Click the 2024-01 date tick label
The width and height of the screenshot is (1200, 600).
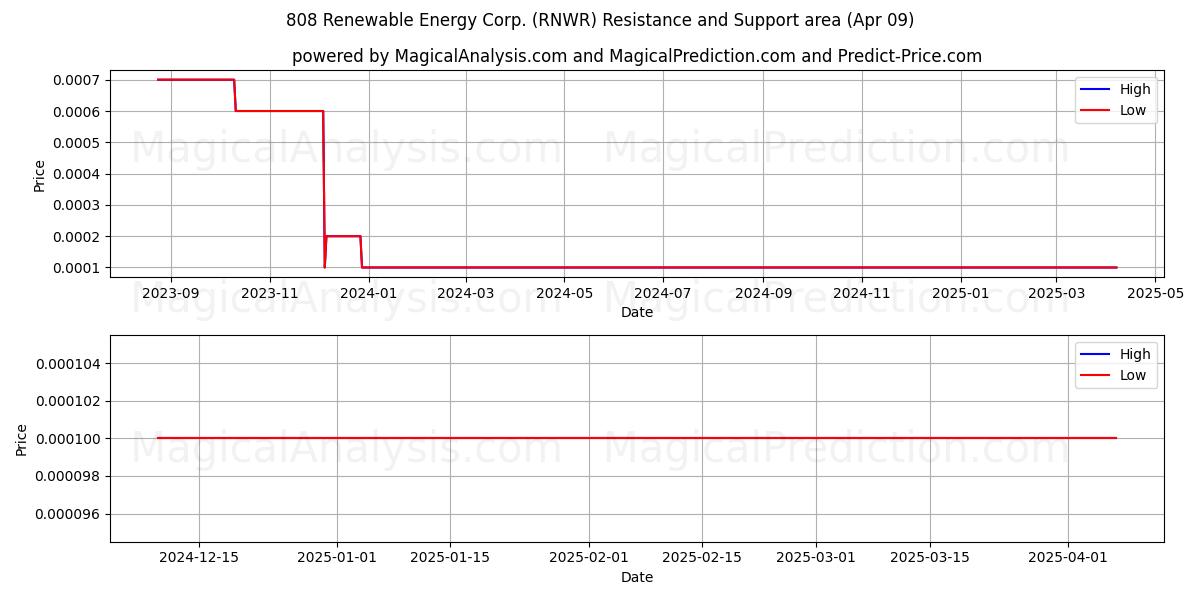click(369, 293)
